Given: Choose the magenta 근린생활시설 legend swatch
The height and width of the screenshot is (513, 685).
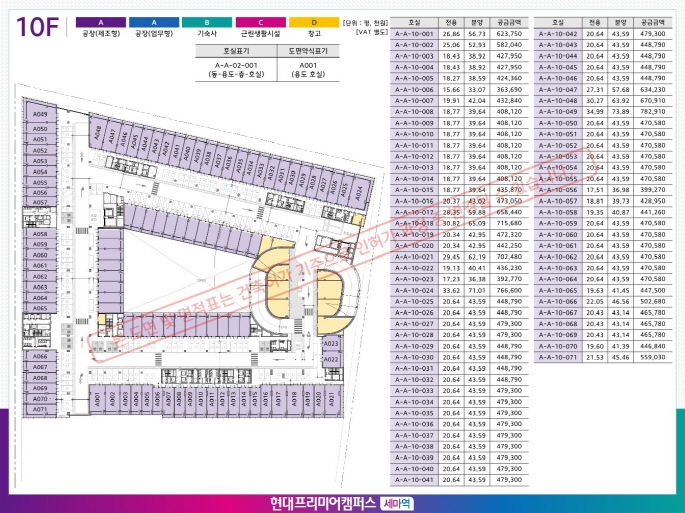Looking at the screenshot, I should [260, 21].
